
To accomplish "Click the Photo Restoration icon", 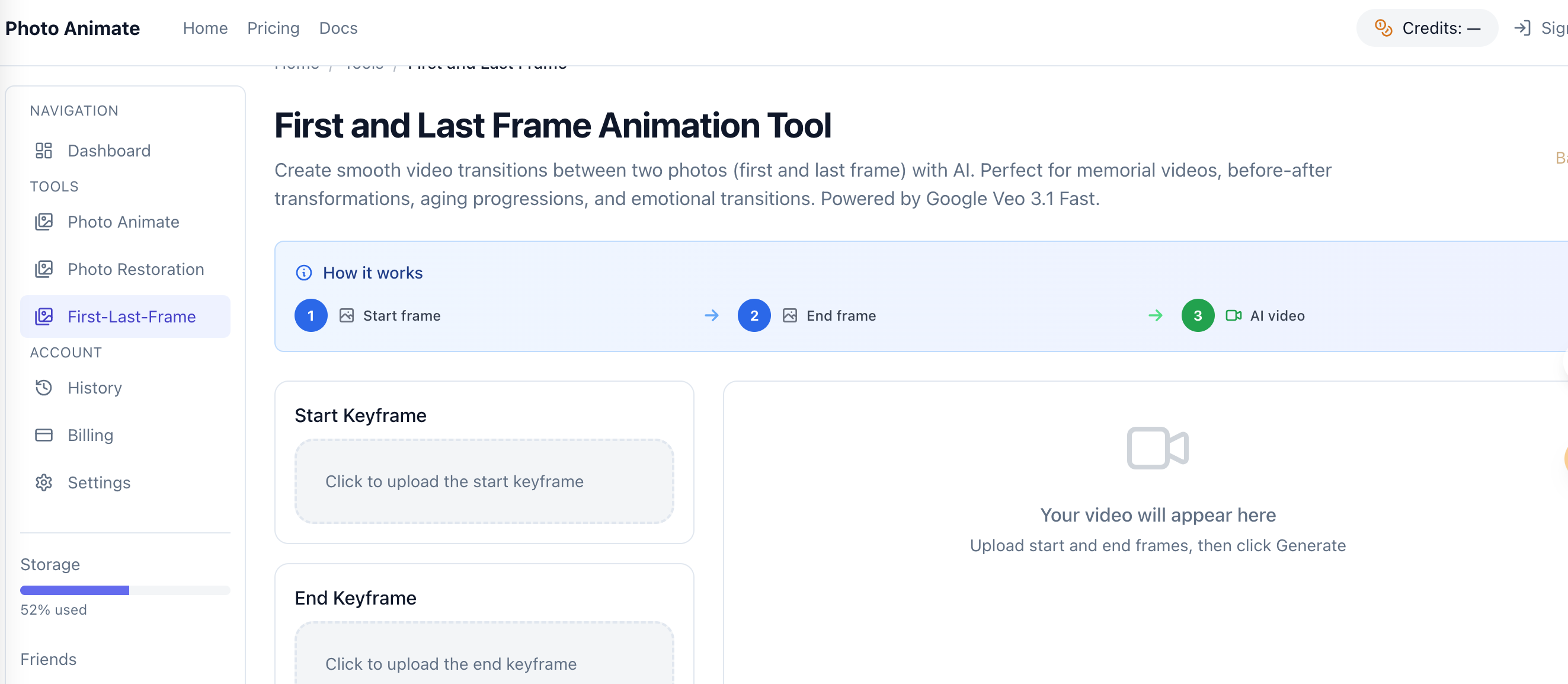I will pyautogui.click(x=44, y=269).
